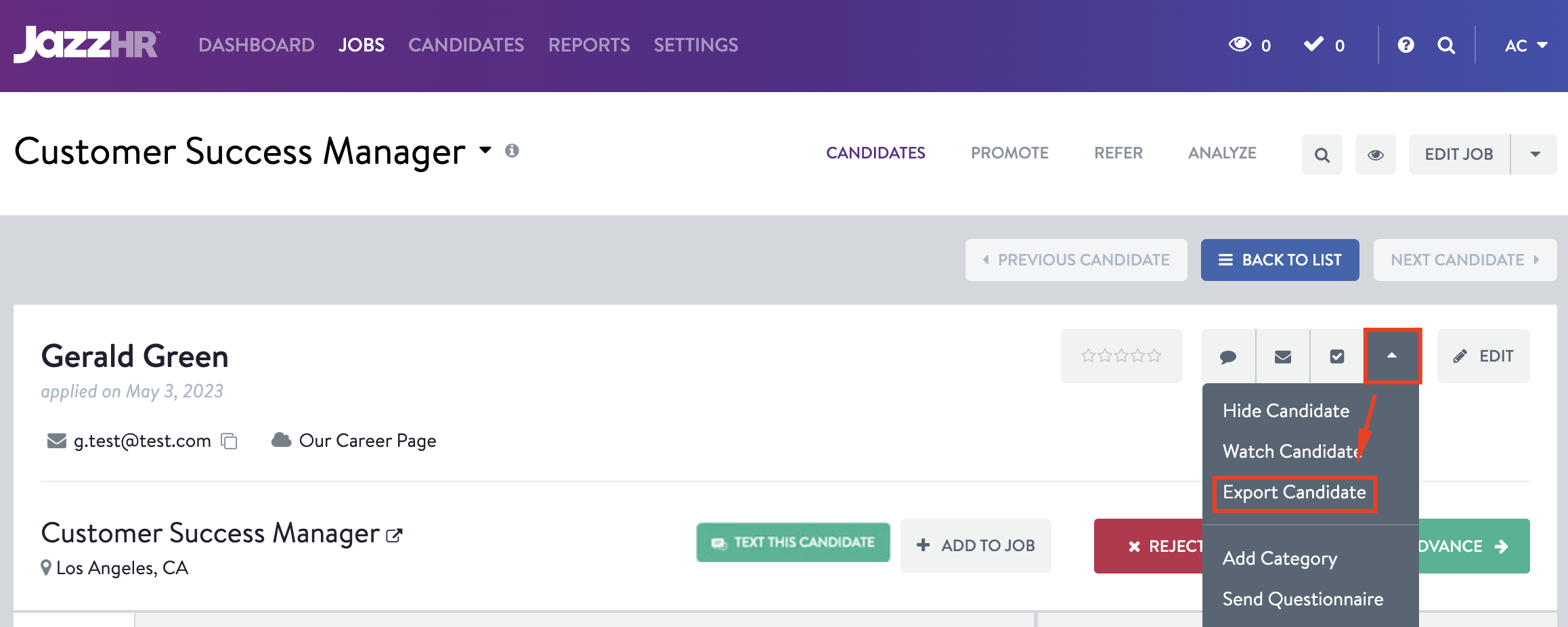
Task: Expand the AC account dropdown
Action: click(1525, 45)
